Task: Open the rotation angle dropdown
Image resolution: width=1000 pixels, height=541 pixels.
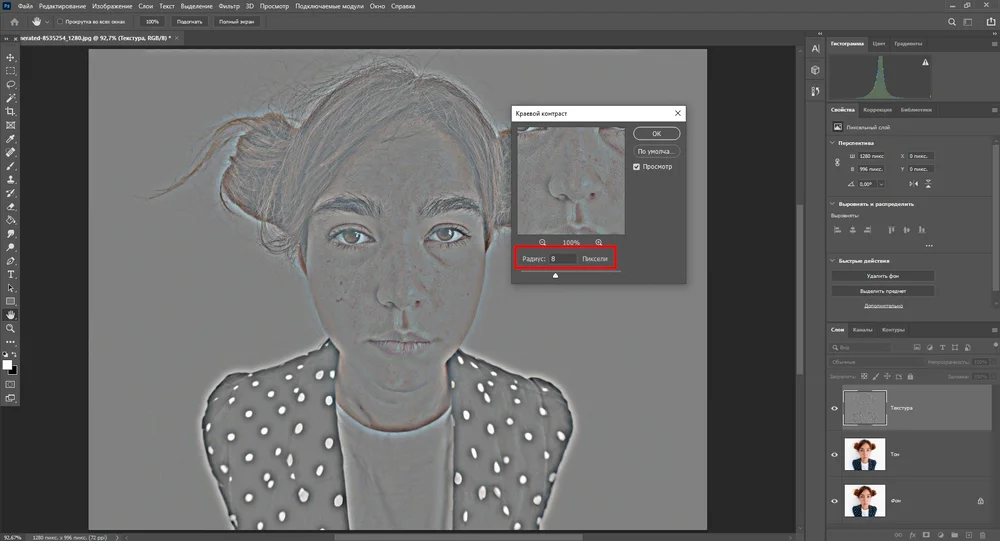Action: pos(881,184)
